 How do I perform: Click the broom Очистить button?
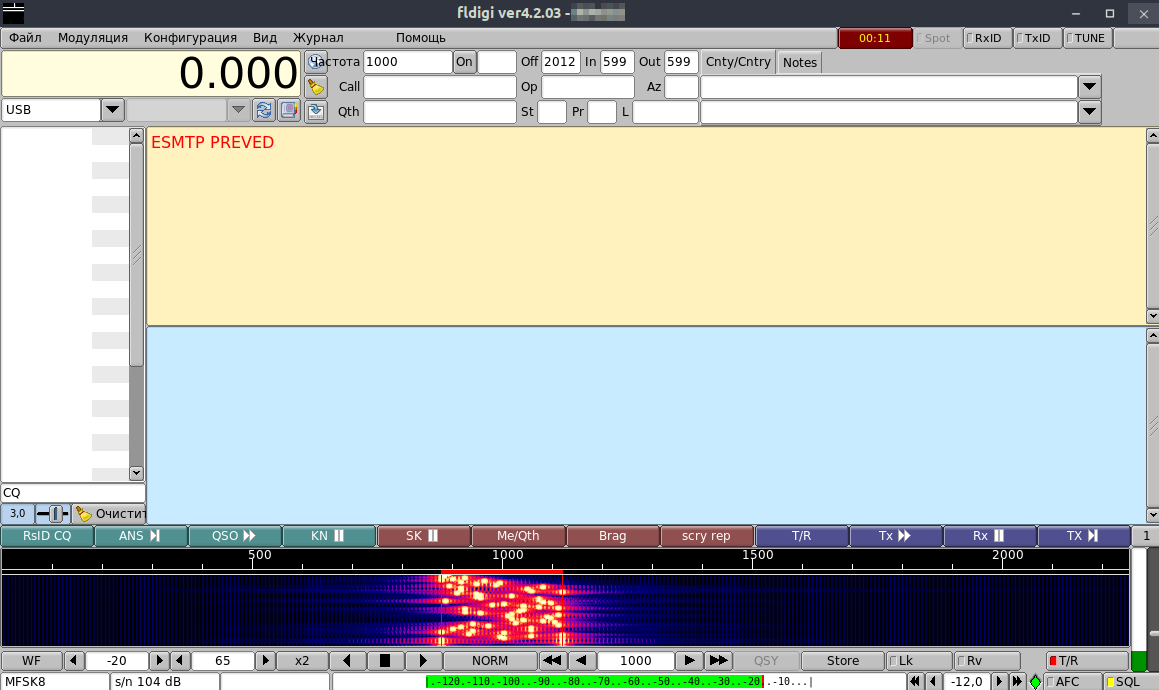coord(109,513)
